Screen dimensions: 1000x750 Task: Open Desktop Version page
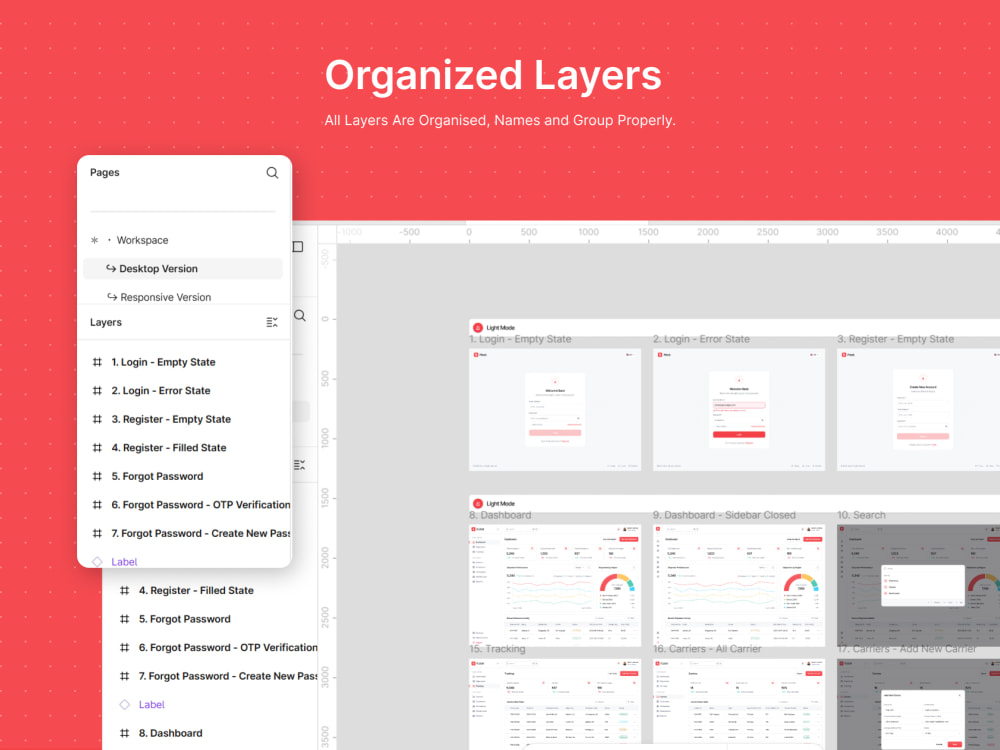[x=182, y=268]
